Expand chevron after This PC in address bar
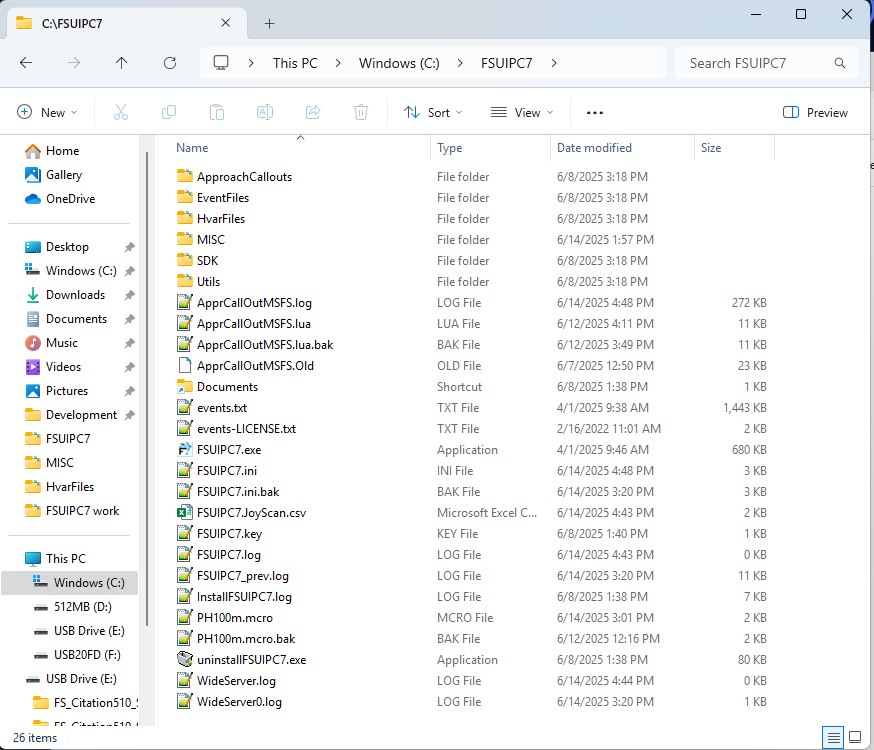This screenshot has width=874, height=750. pyautogui.click(x=338, y=63)
